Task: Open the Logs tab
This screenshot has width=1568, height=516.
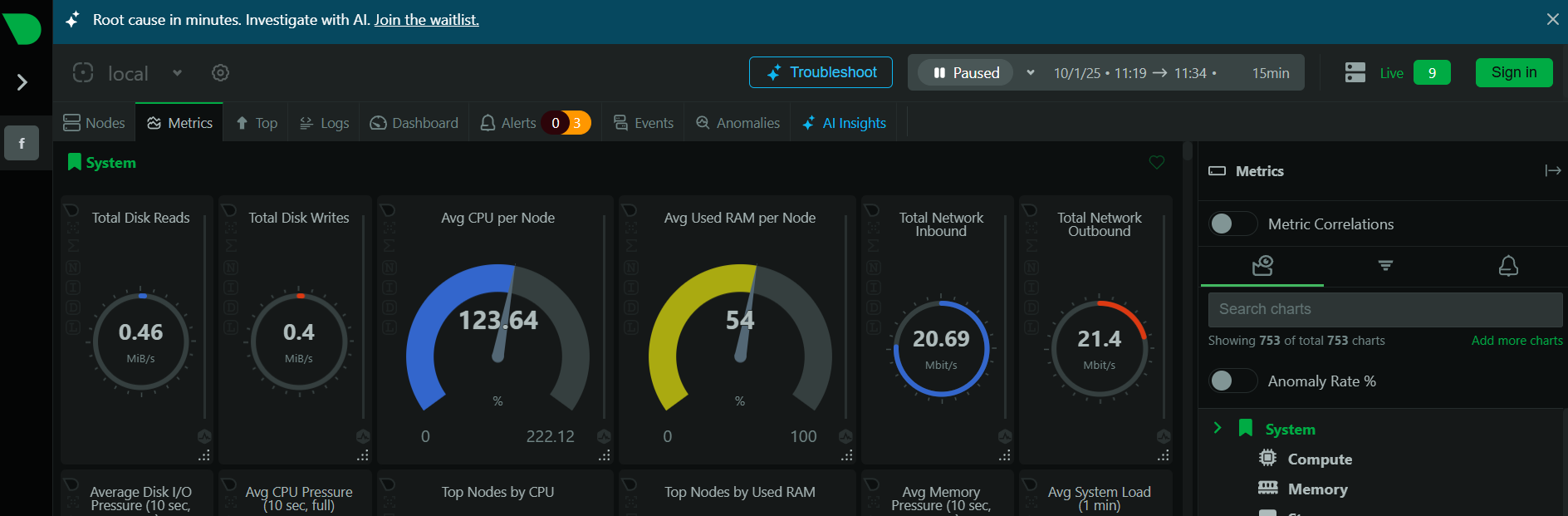Action: (324, 123)
